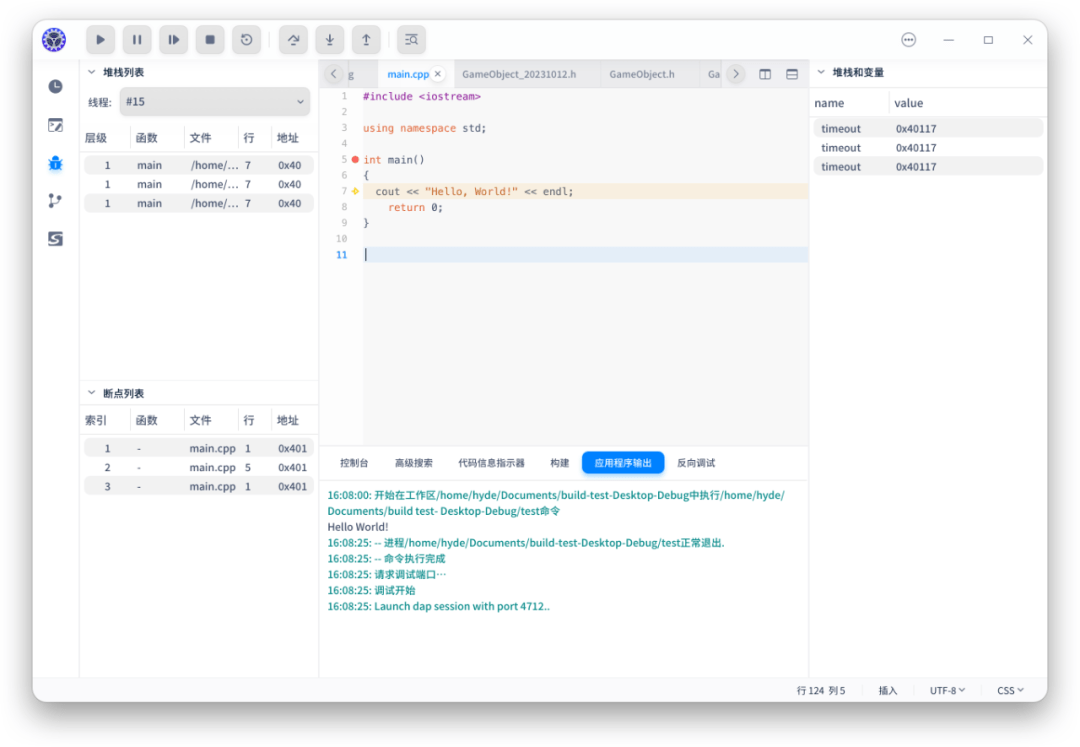Select the bug debugger icon in sidebar
This screenshot has height=747, width=1080.
tap(56, 164)
